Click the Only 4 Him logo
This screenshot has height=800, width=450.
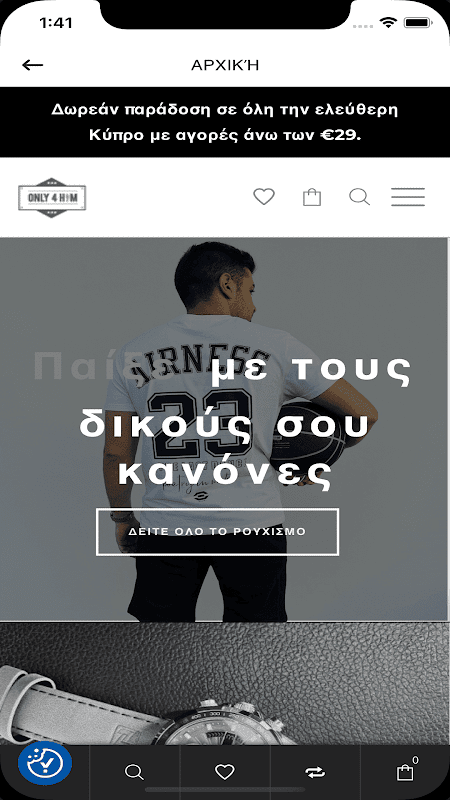[52, 197]
